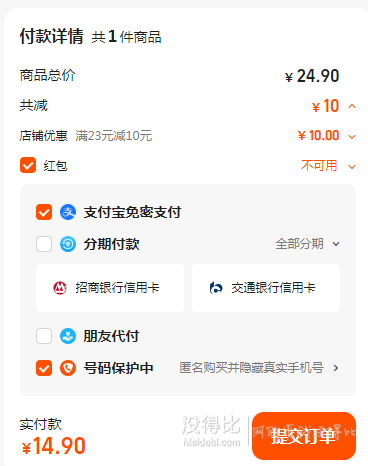Disable the 号码保护中 checkbox
This screenshot has width=368, height=466.
pyautogui.click(x=44, y=368)
